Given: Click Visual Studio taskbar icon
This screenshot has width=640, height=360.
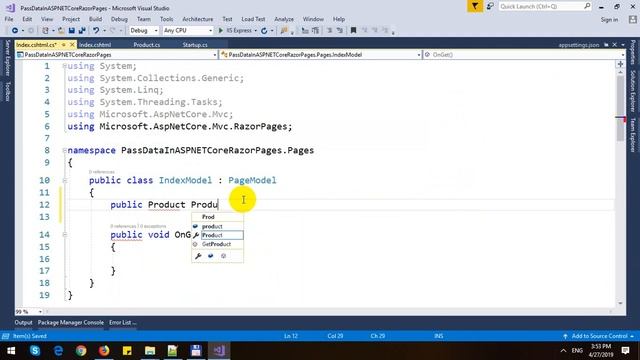Looking at the screenshot, I should coord(219,351).
